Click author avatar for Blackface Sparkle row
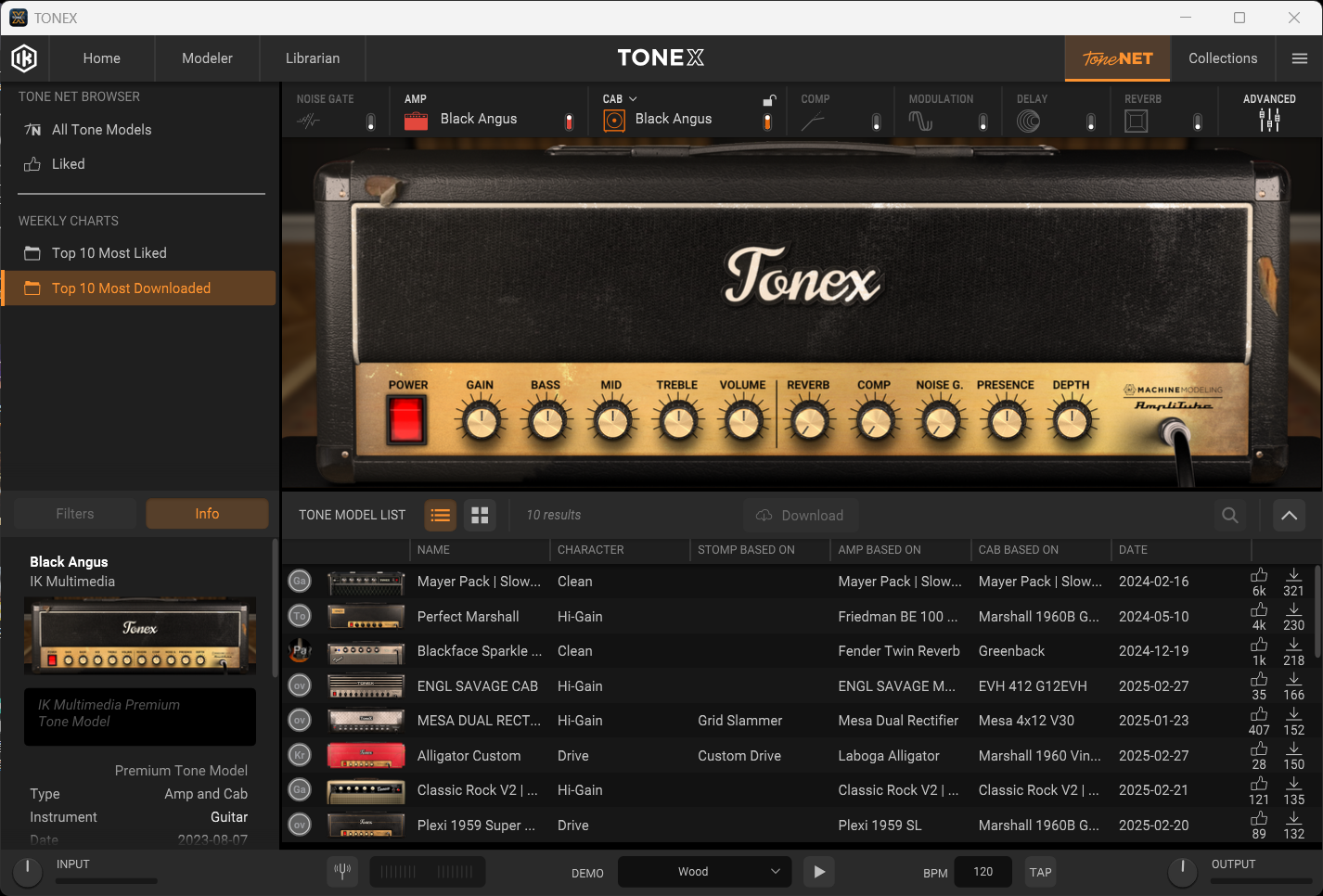The width and height of the screenshot is (1323, 896). (x=300, y=651)
